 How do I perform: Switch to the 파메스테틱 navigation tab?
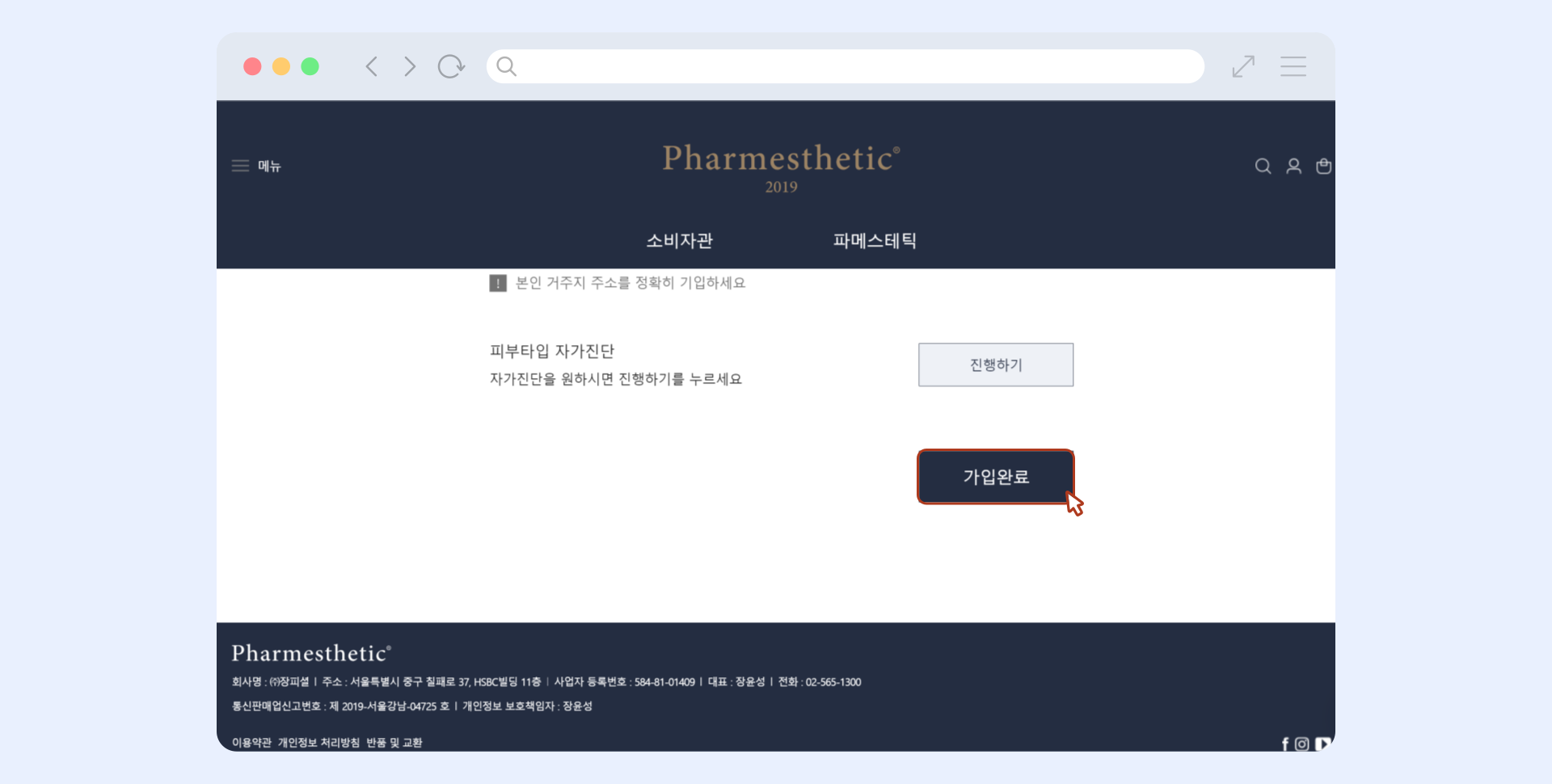coord(875,241)
